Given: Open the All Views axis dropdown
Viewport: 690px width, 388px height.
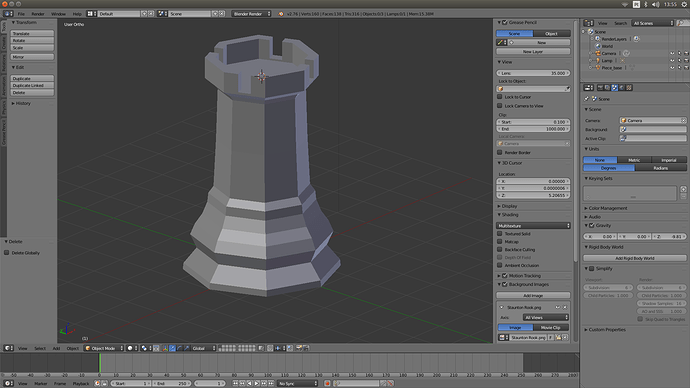Looking at the screenshot, I should pyautogui.click(x=546, y=317).
